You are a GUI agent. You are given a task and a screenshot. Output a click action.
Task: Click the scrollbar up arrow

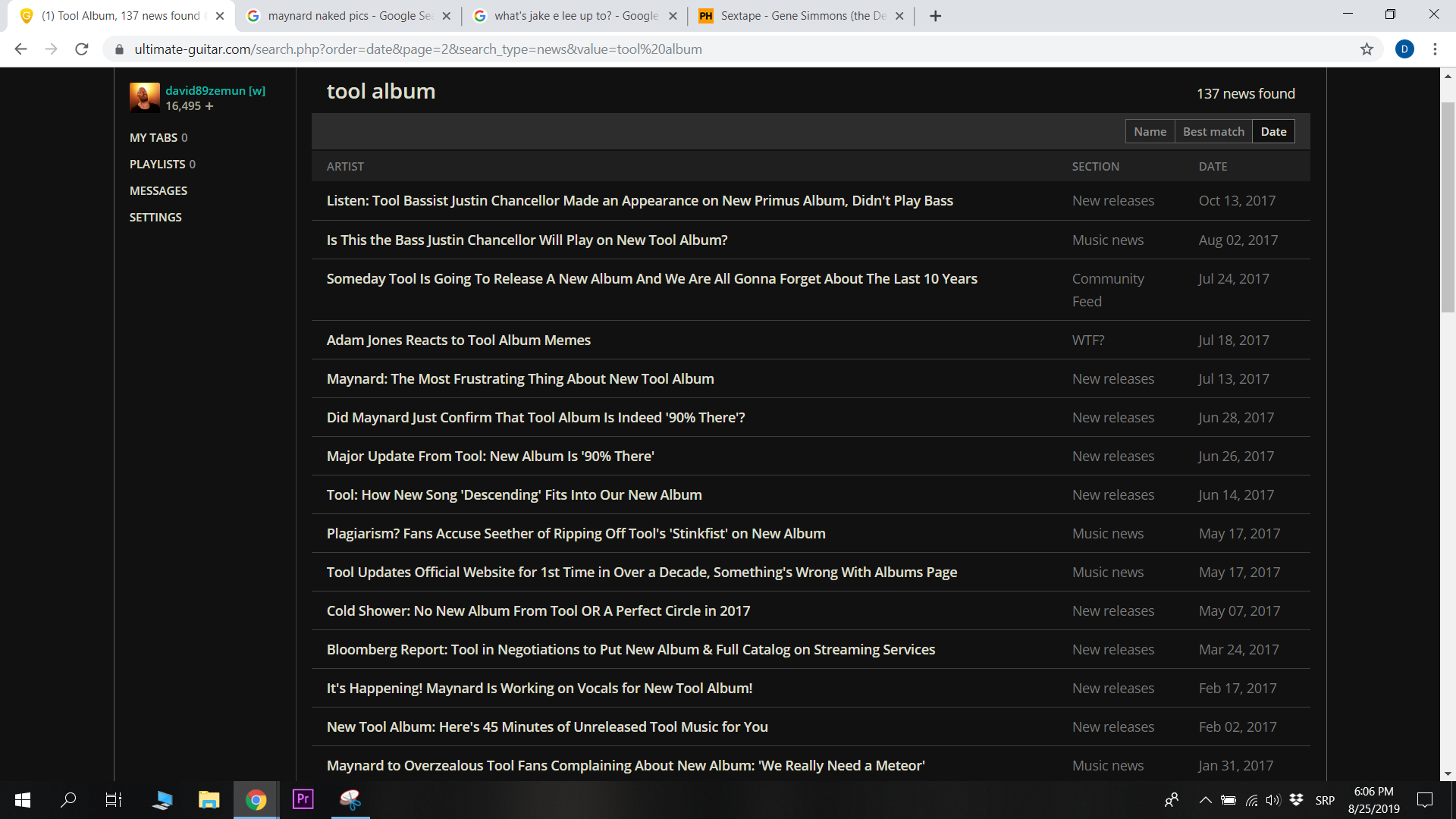point(1448,75)
